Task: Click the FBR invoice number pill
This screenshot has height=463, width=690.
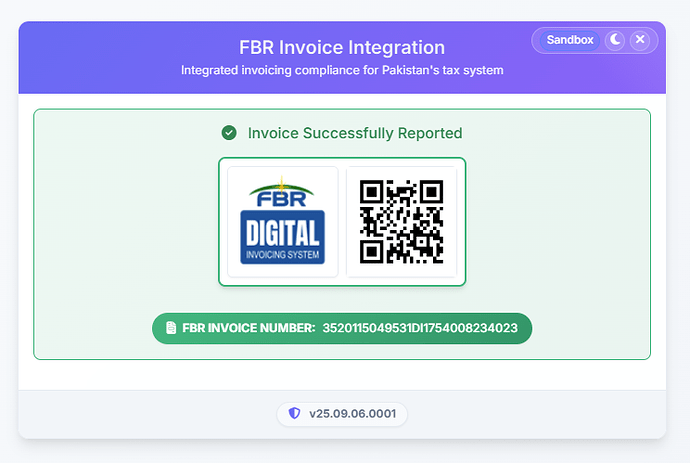Action: 342,328
